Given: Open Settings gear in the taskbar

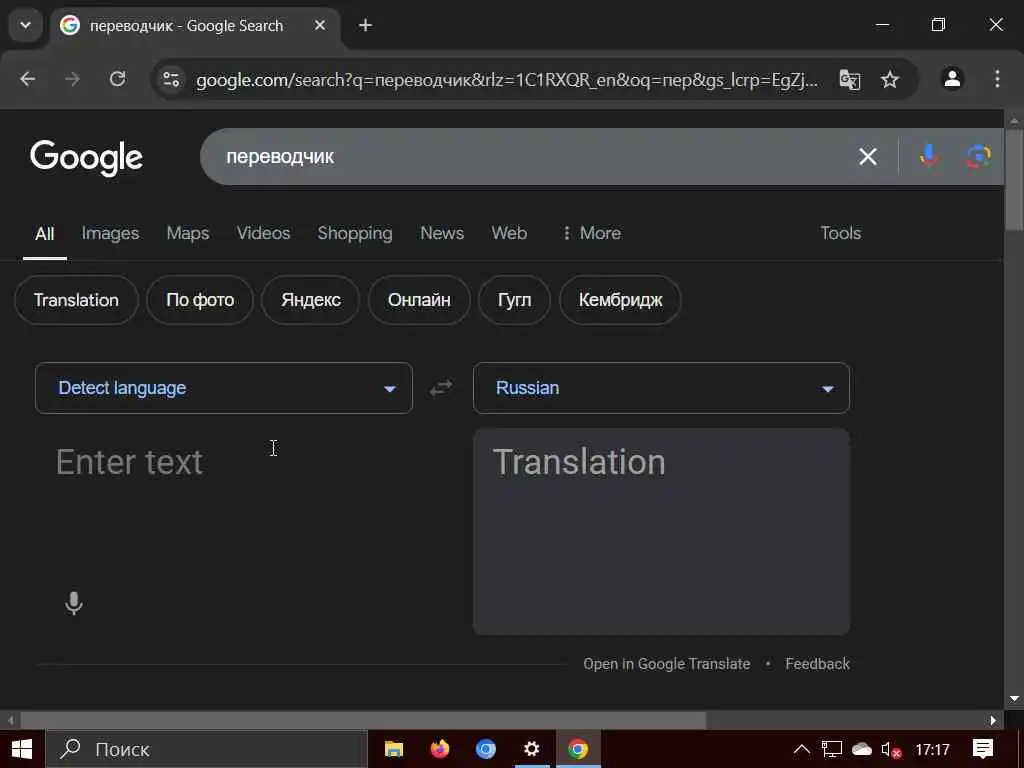Looking at the screenshot, I should click(532, 749).
